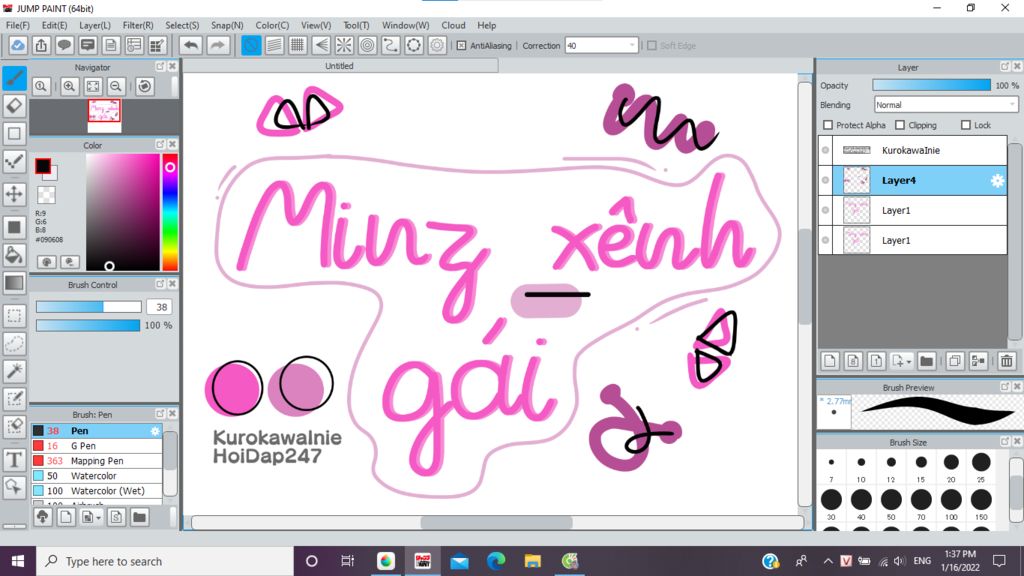Click the foreground black color swatch
The width and height of the screenshot is (1024, 576).
coord(43,166)
